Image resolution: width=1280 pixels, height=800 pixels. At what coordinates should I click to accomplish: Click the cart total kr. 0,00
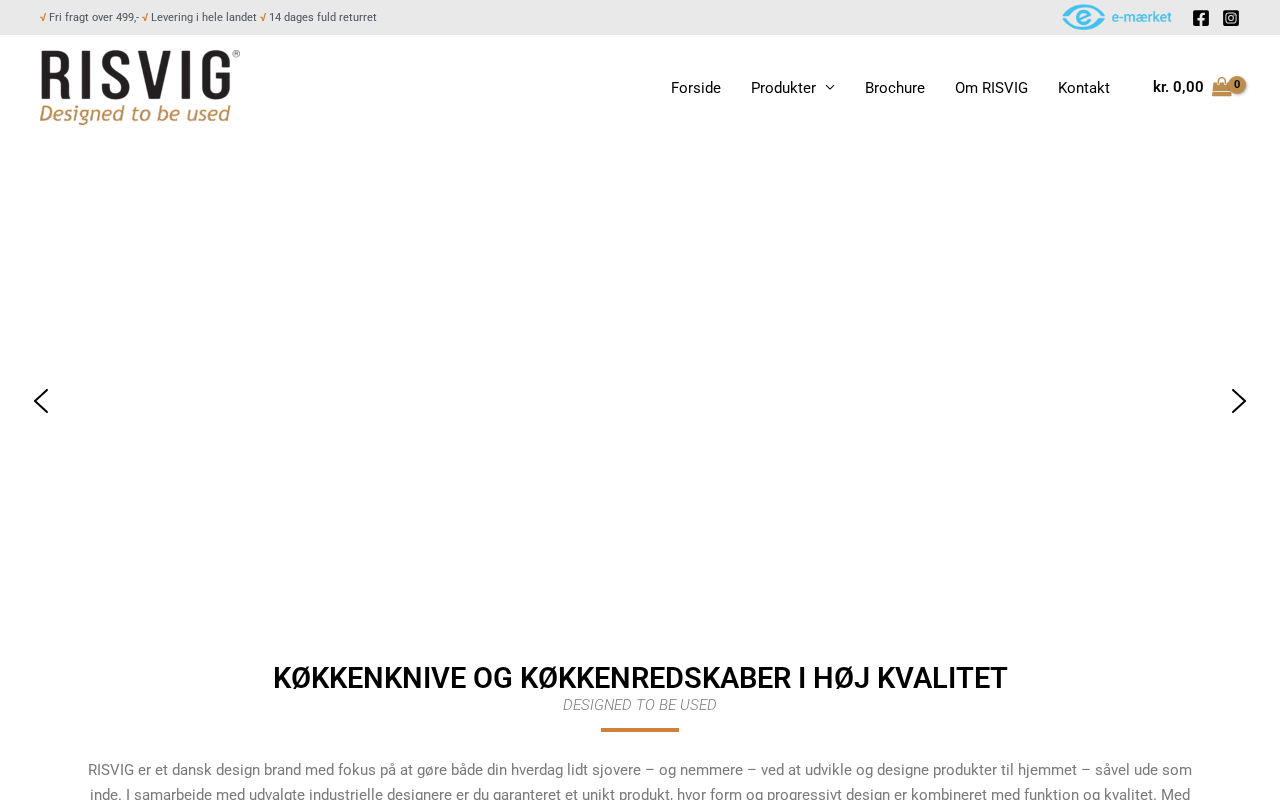pyautogui.click(x=1178, y=87)
